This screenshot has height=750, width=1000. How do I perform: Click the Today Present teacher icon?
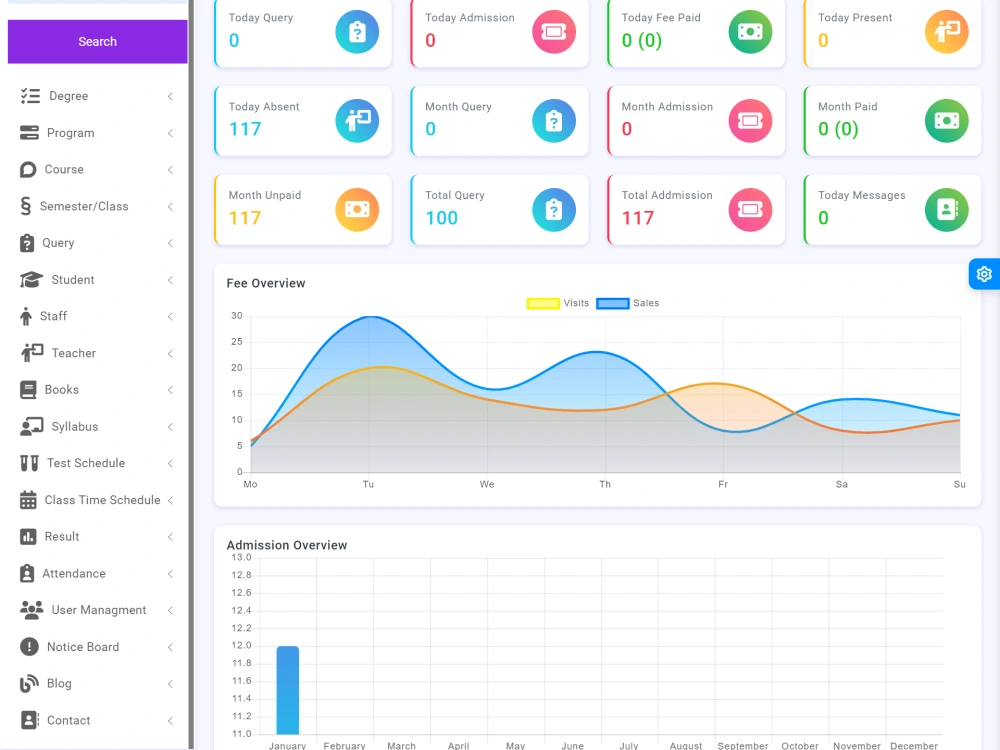click(946, 32)
